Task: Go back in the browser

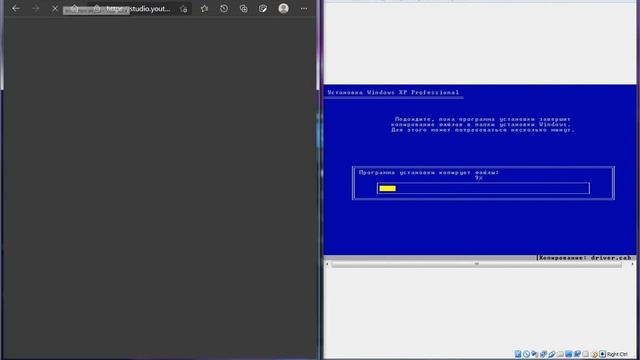Action: pos(16,9)
